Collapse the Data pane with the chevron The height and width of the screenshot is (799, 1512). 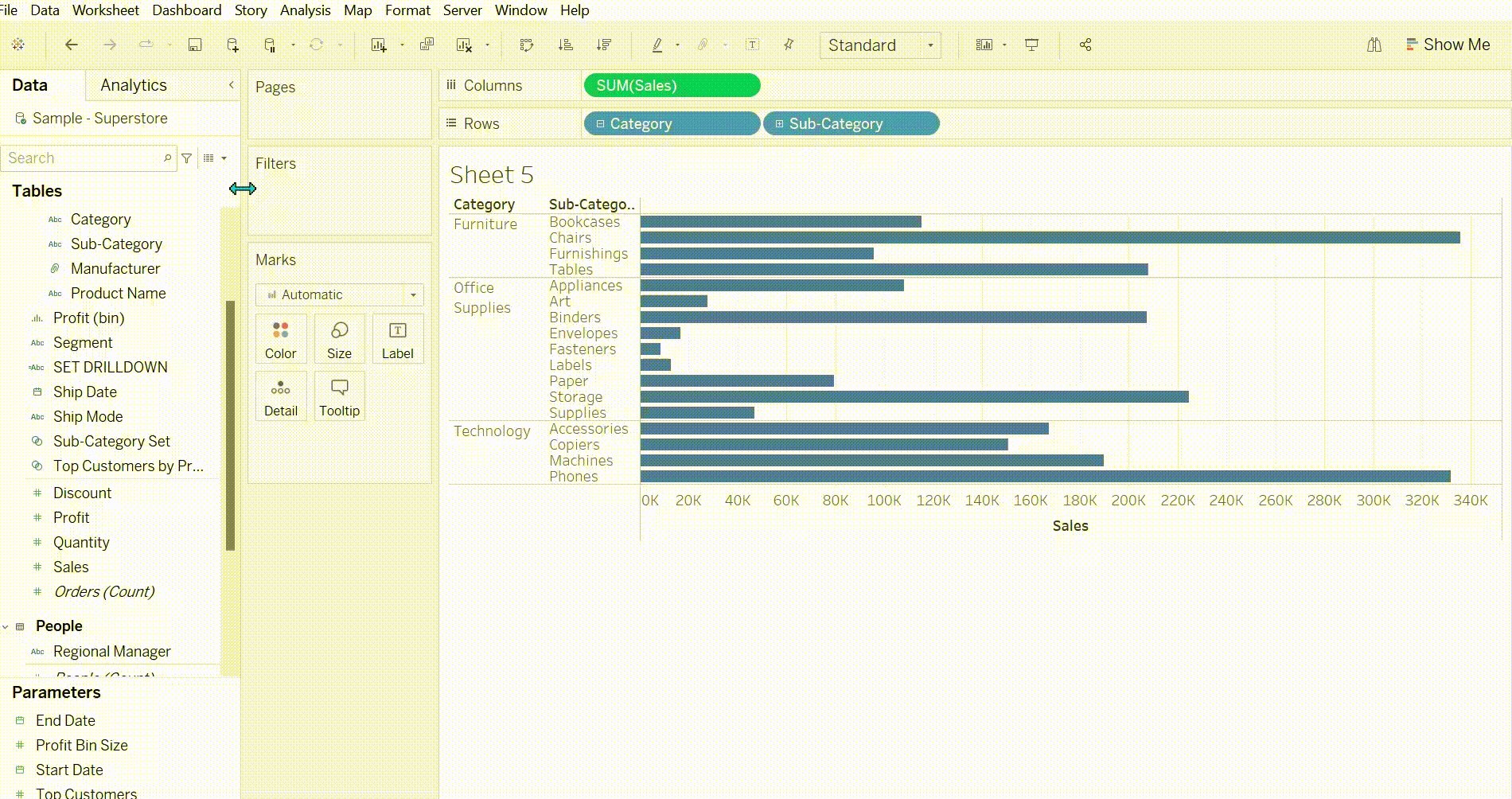click(232, 84)
